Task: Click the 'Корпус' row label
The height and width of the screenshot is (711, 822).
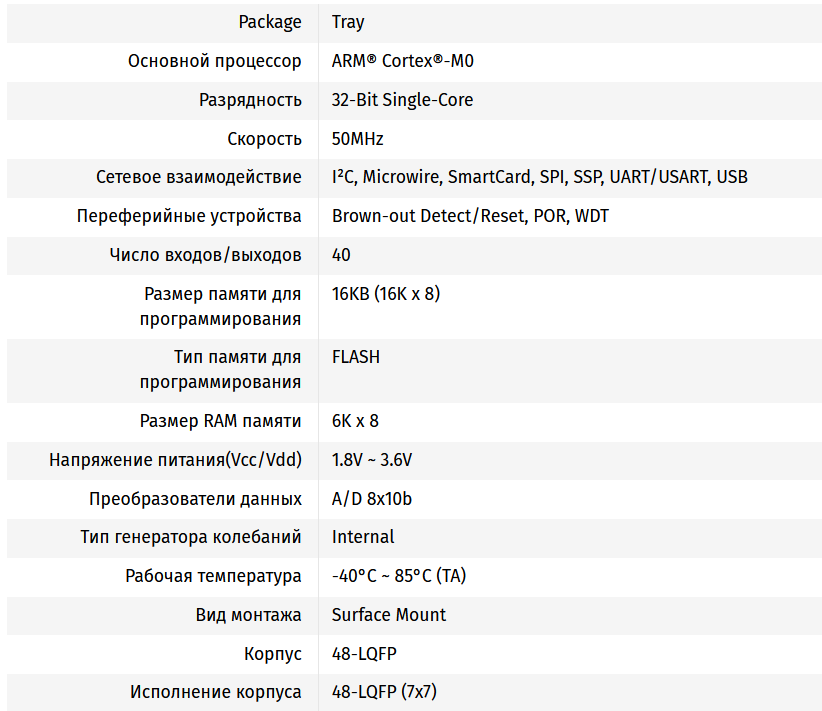Action: click(x=272, y=654)
